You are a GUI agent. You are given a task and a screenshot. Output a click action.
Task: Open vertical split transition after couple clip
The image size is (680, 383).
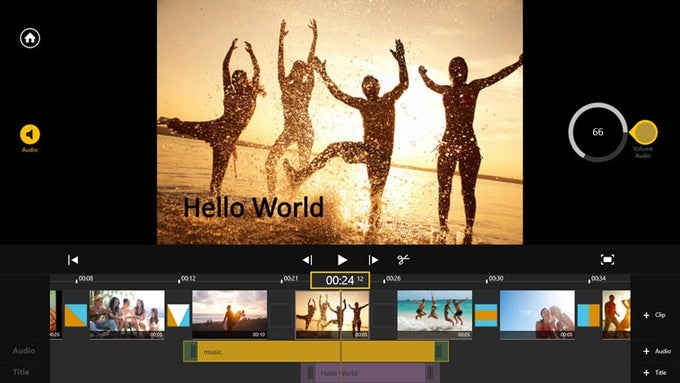point(588,315)
